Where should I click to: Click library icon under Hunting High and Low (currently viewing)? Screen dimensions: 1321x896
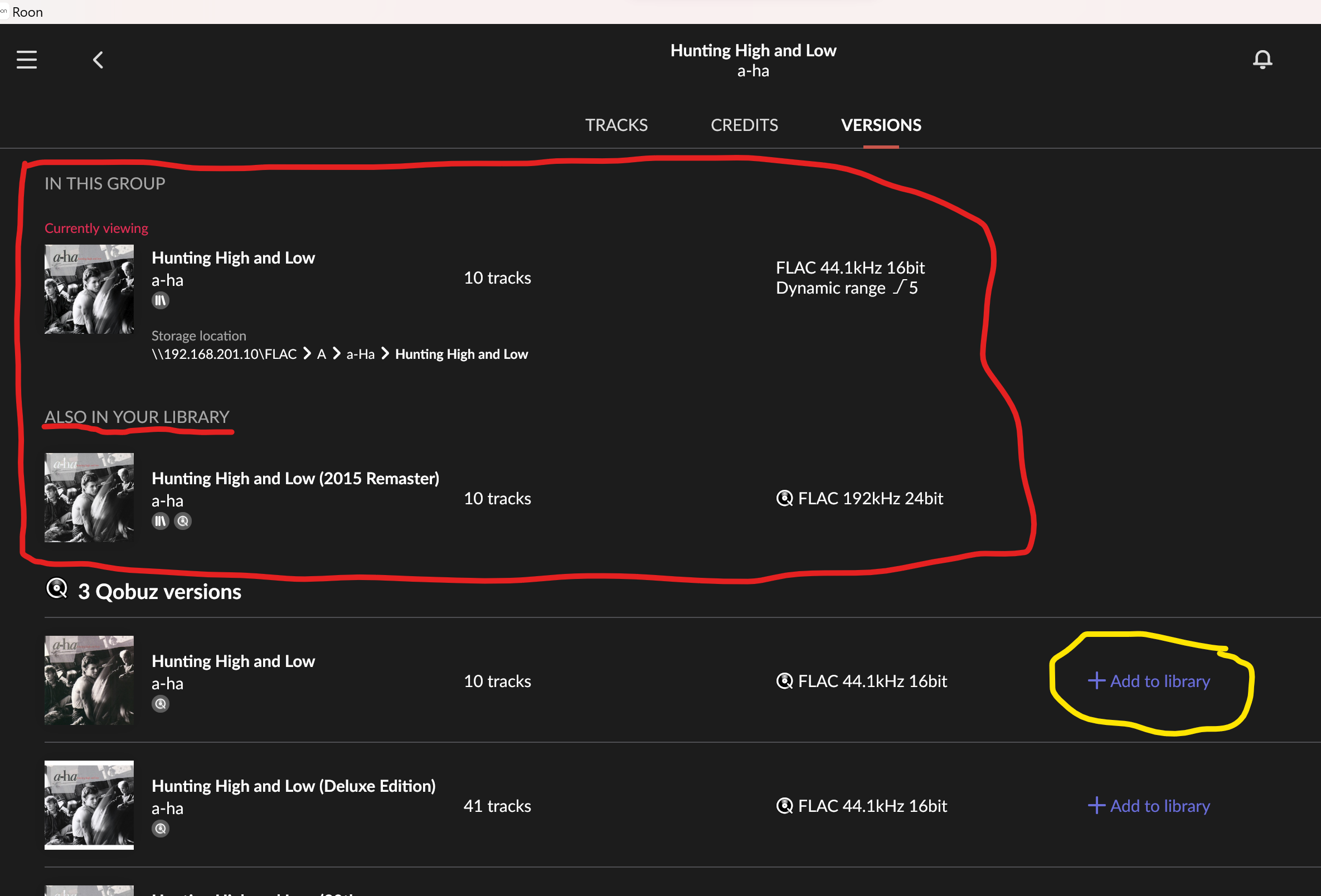click(161, 300)
